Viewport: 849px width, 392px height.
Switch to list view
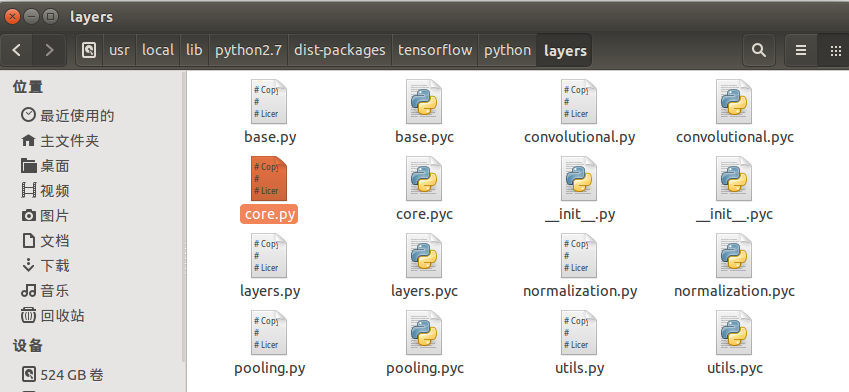point(801,50)
